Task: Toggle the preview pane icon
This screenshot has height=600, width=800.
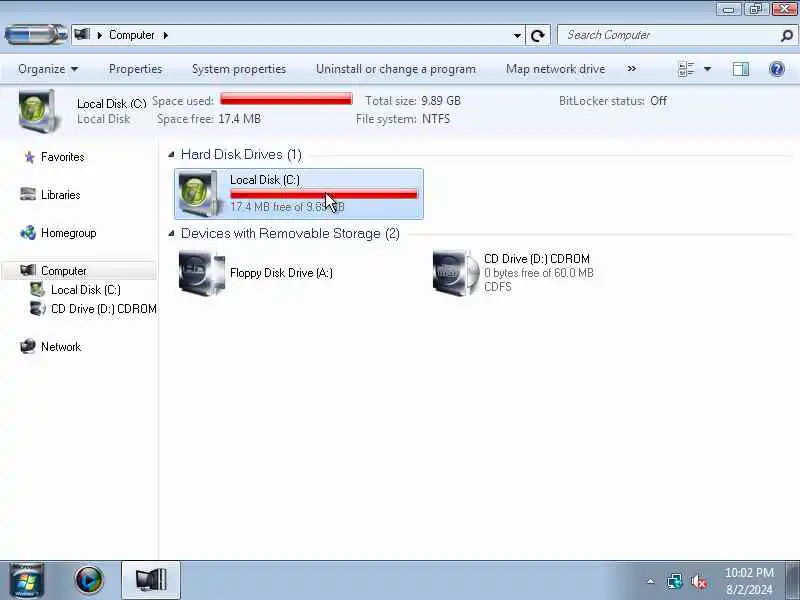Action: click(x=740, y=69)
